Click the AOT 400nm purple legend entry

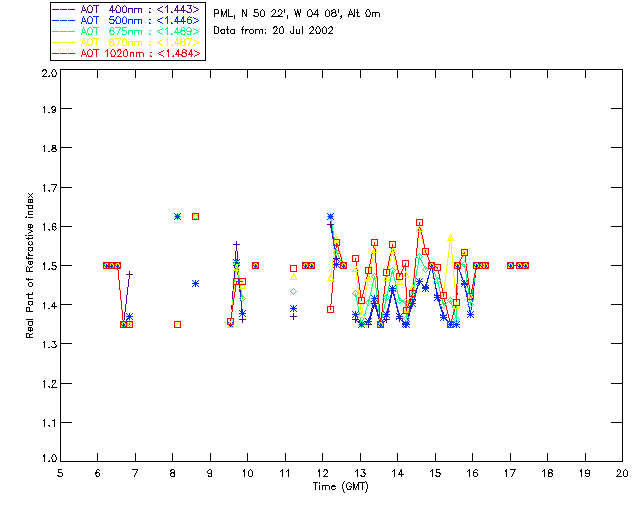pos(127,9)
